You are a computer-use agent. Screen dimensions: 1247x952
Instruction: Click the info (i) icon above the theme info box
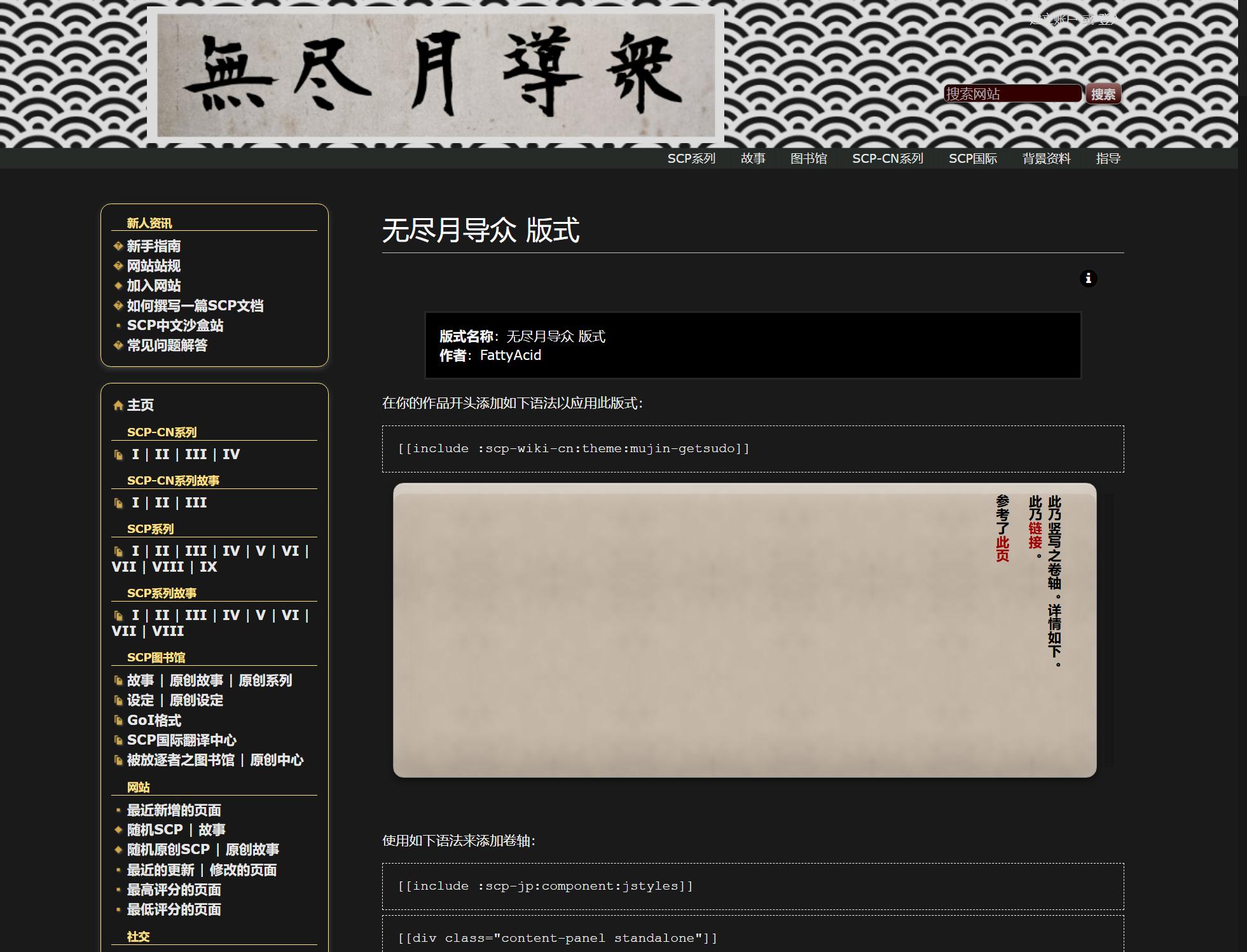click(x=1089, y=279)
